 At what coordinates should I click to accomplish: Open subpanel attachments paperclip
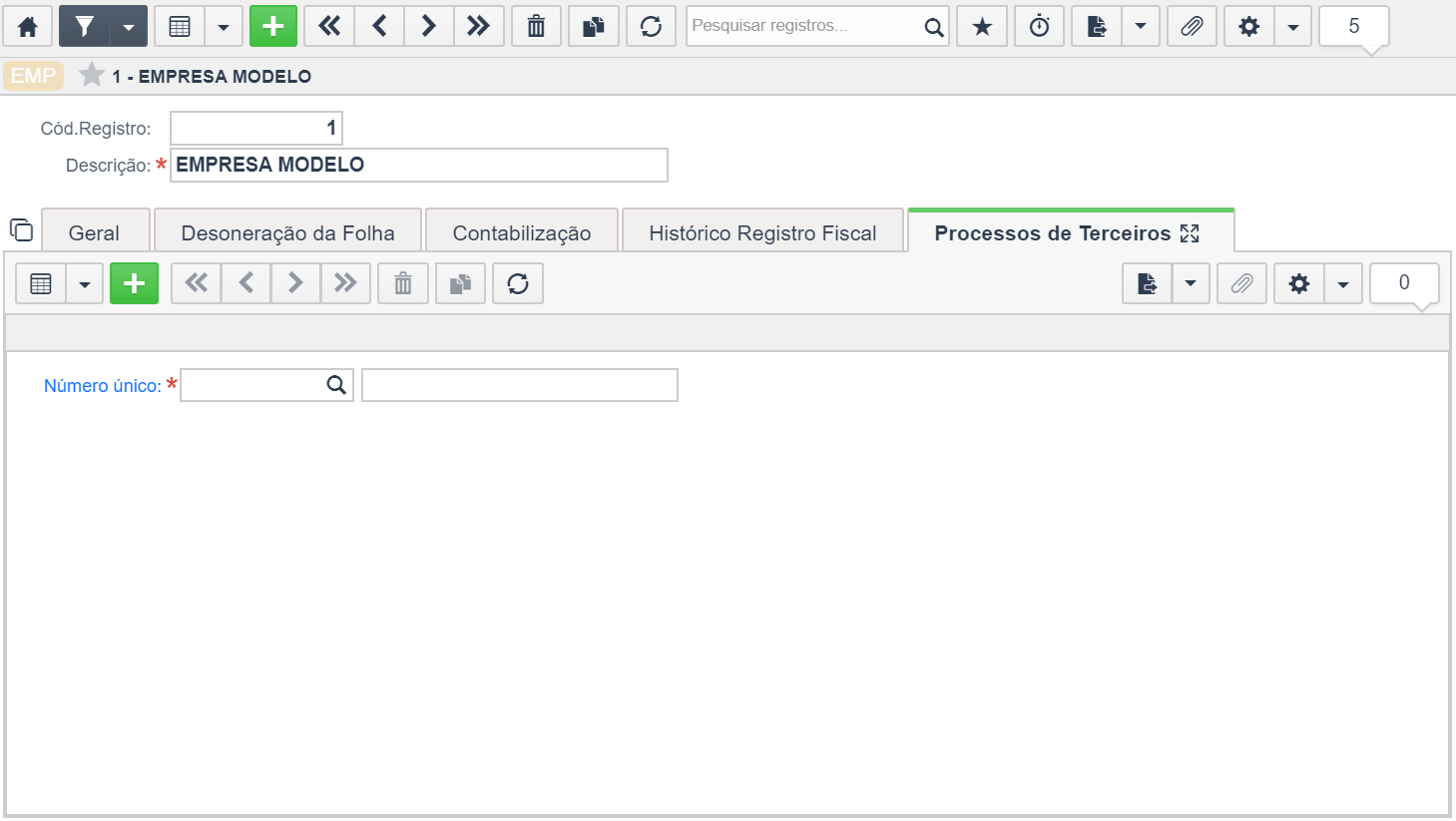(x=1241, y=283)
